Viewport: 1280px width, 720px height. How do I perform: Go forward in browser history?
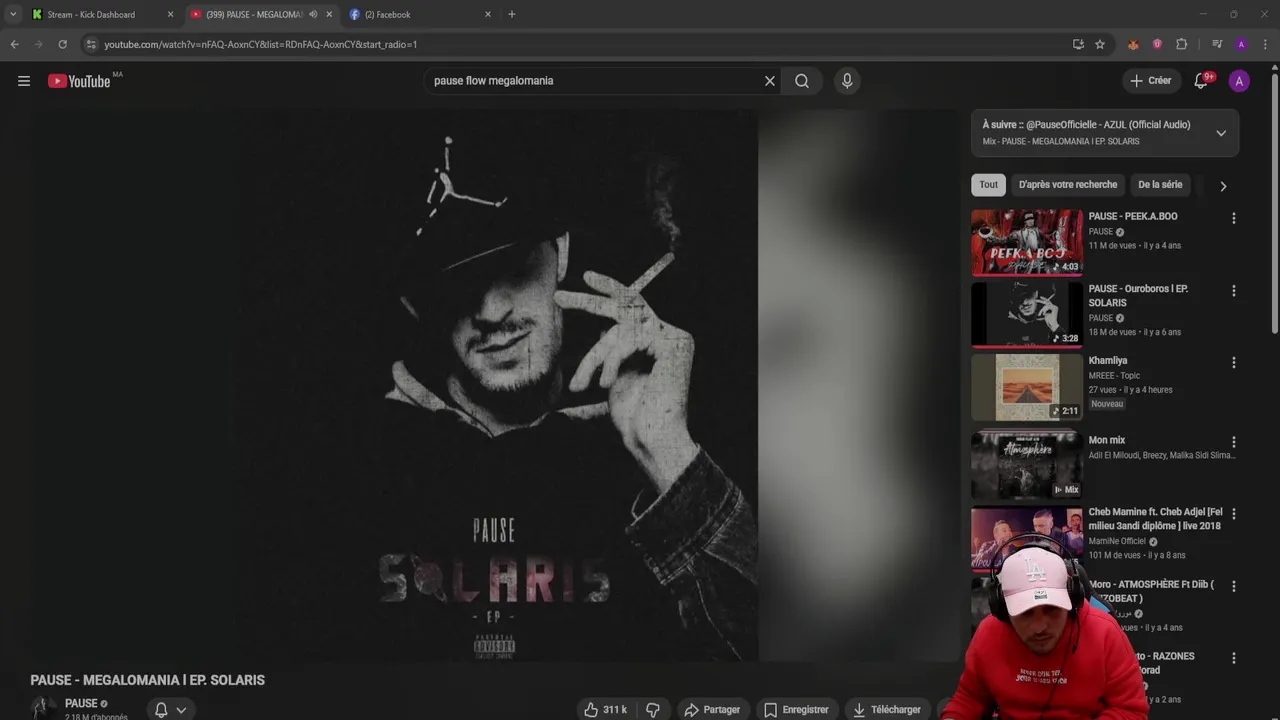[x=38, y=44]
